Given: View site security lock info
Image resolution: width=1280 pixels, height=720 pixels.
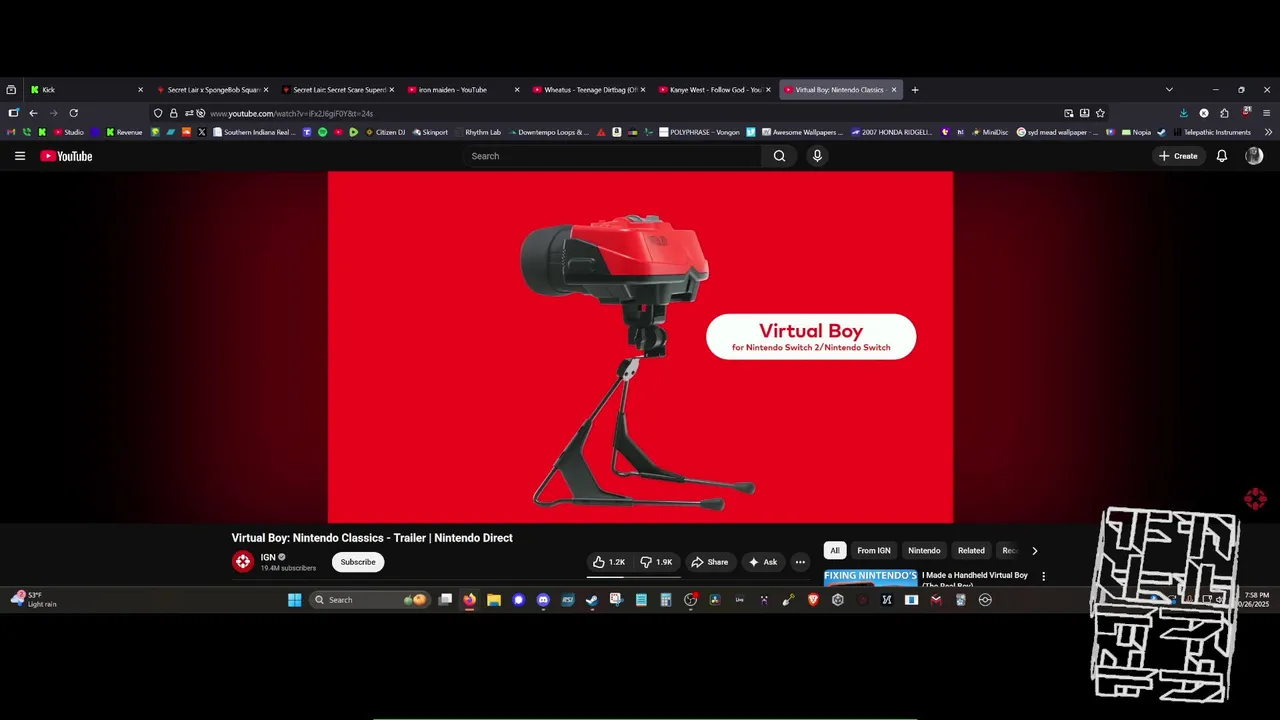Looking at the screenshot, I should pyautogui.click(x=173, y=113).
